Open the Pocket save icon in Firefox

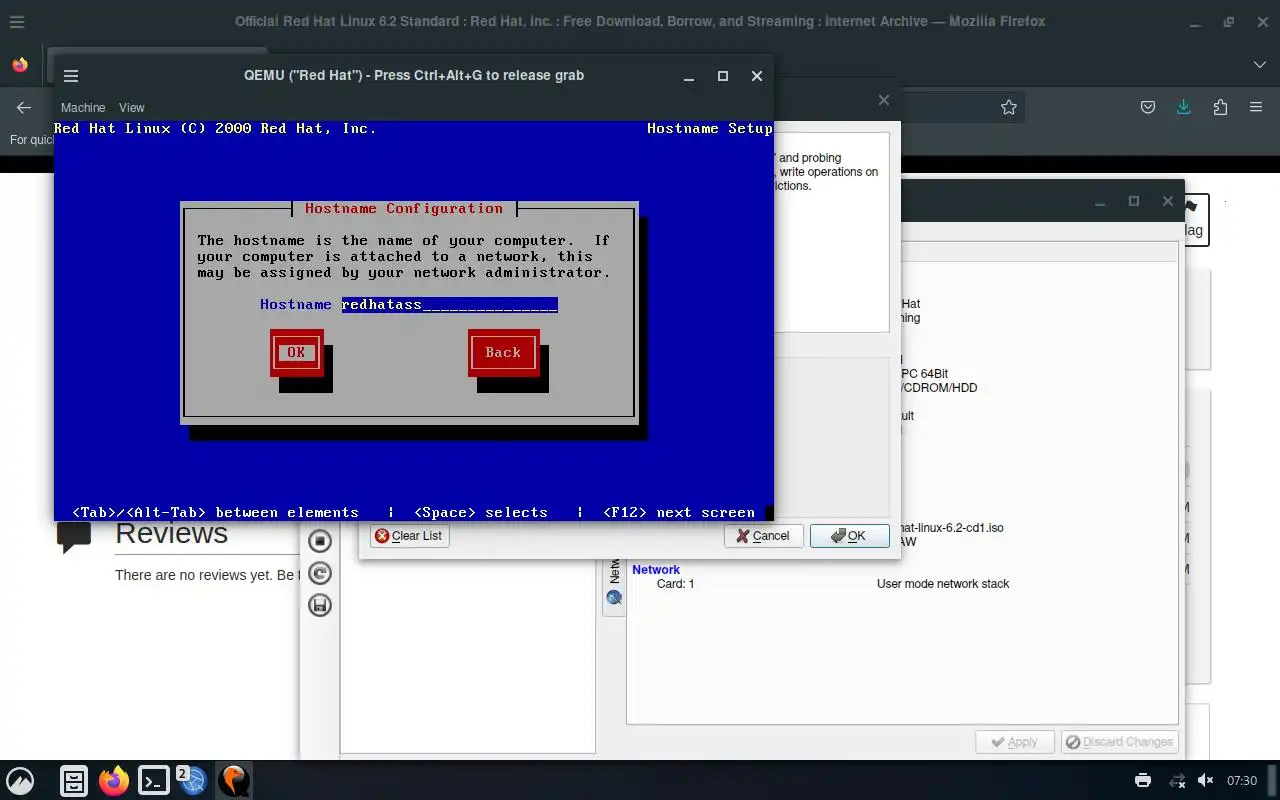pos(1148,107)
